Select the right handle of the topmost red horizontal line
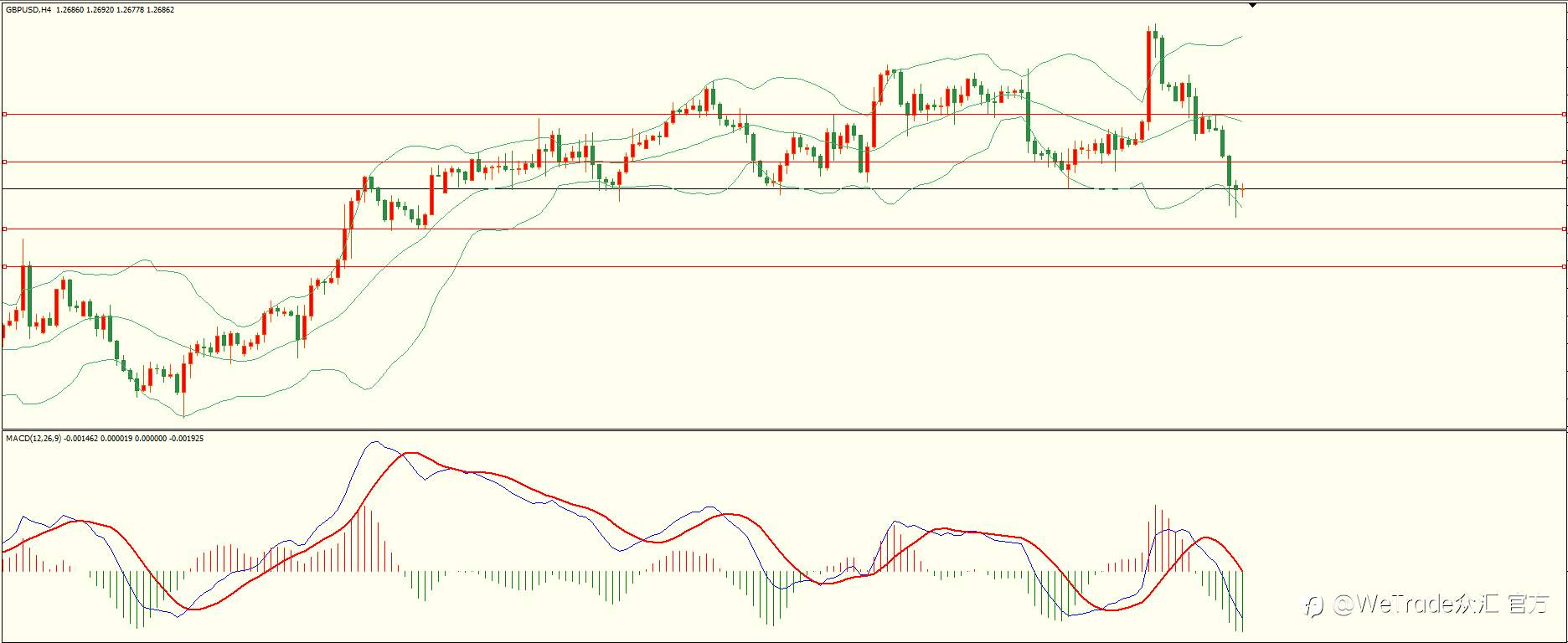This screenshot has height=643, width=1568. (1565, 114)
